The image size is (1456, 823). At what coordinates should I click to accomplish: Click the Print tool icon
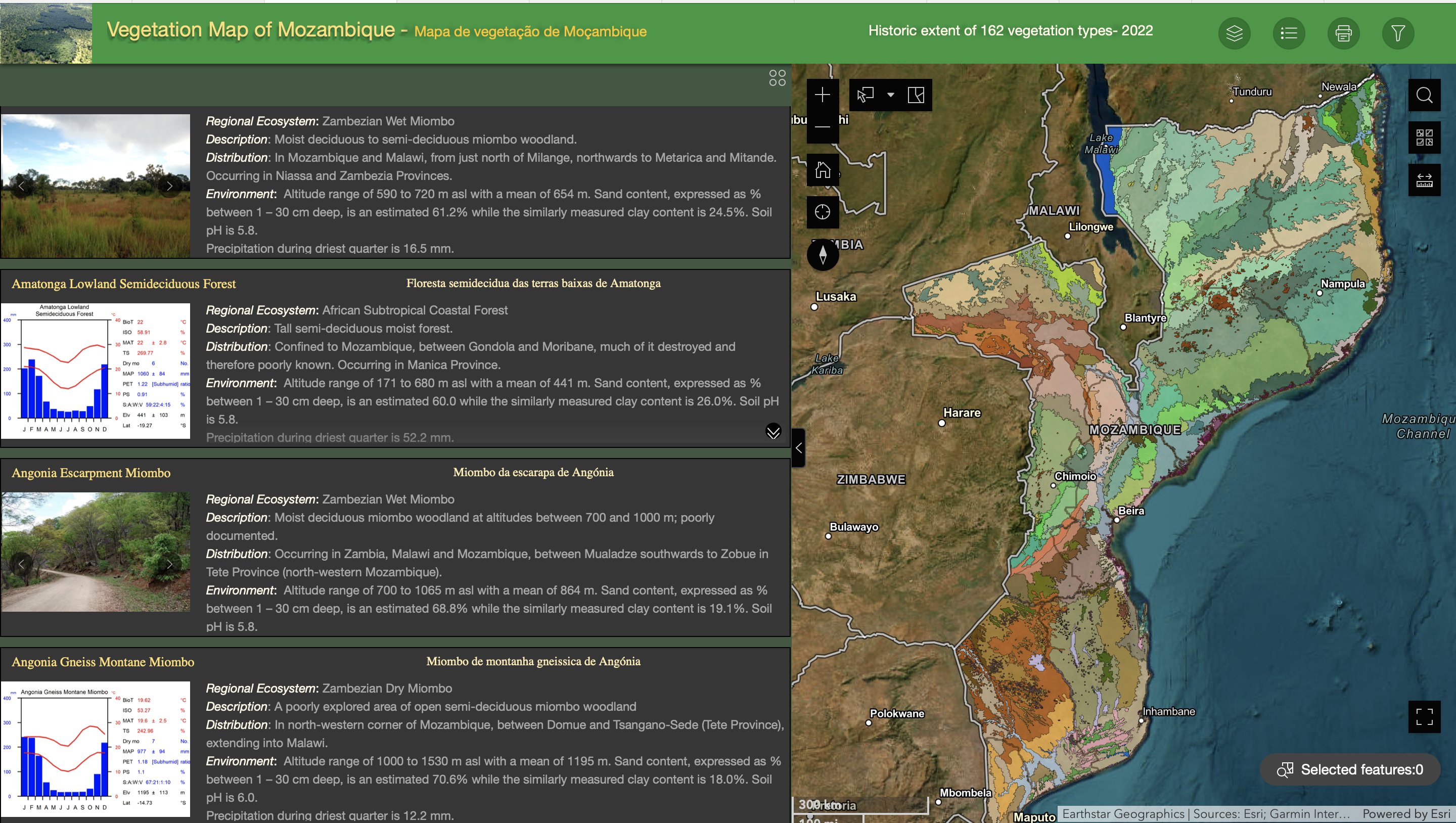[1344, 33]
